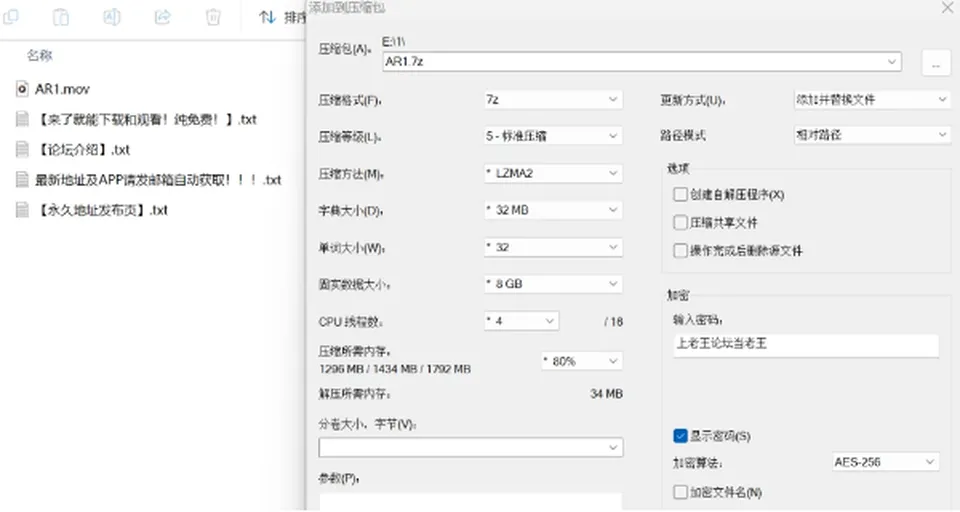Open the 字典大小 dropdown showing 32 MB
Viewport: 960px width, 512px height.
553,210
